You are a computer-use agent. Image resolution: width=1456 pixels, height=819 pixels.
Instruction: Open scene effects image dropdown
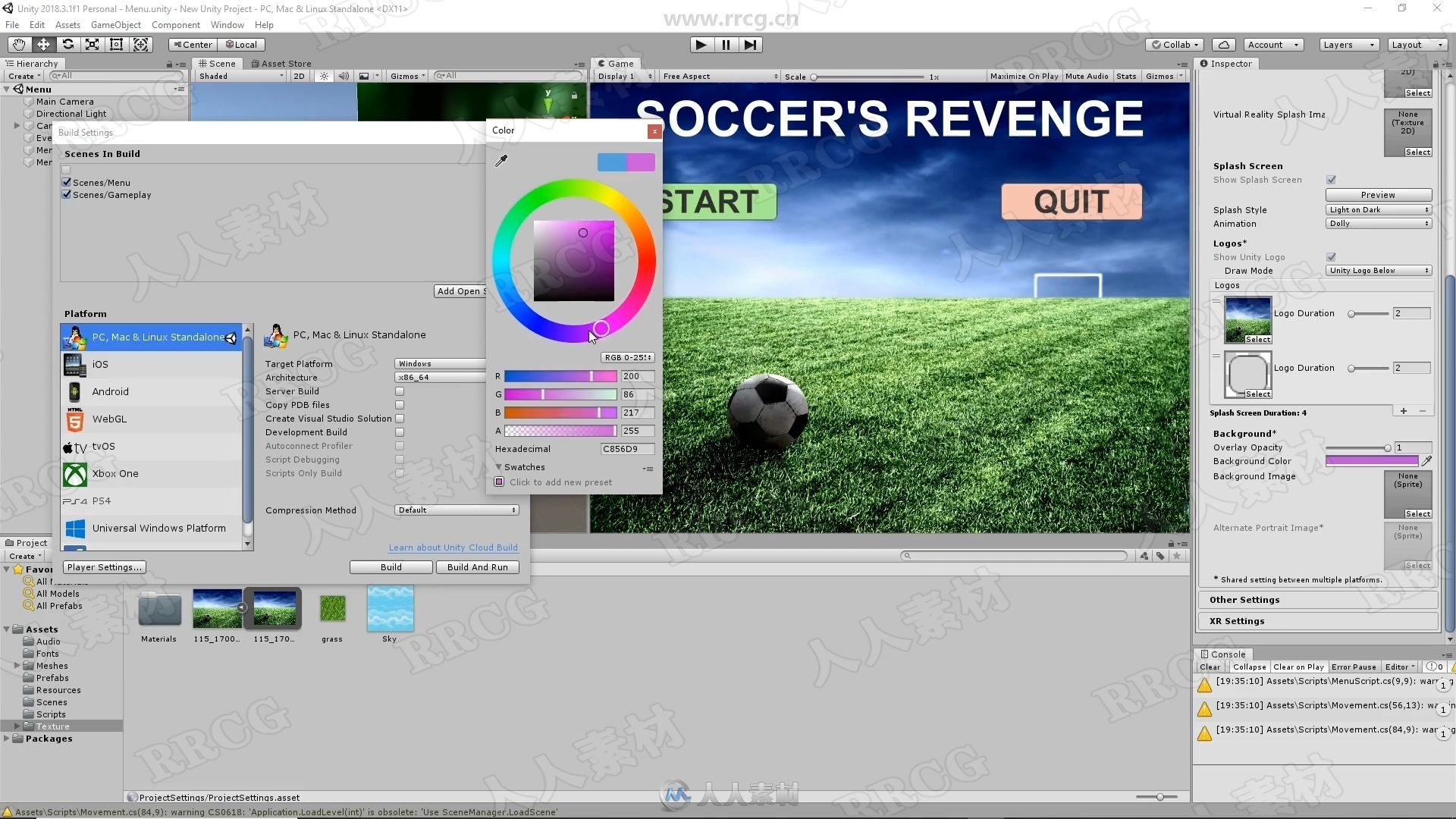coord(368,76)
